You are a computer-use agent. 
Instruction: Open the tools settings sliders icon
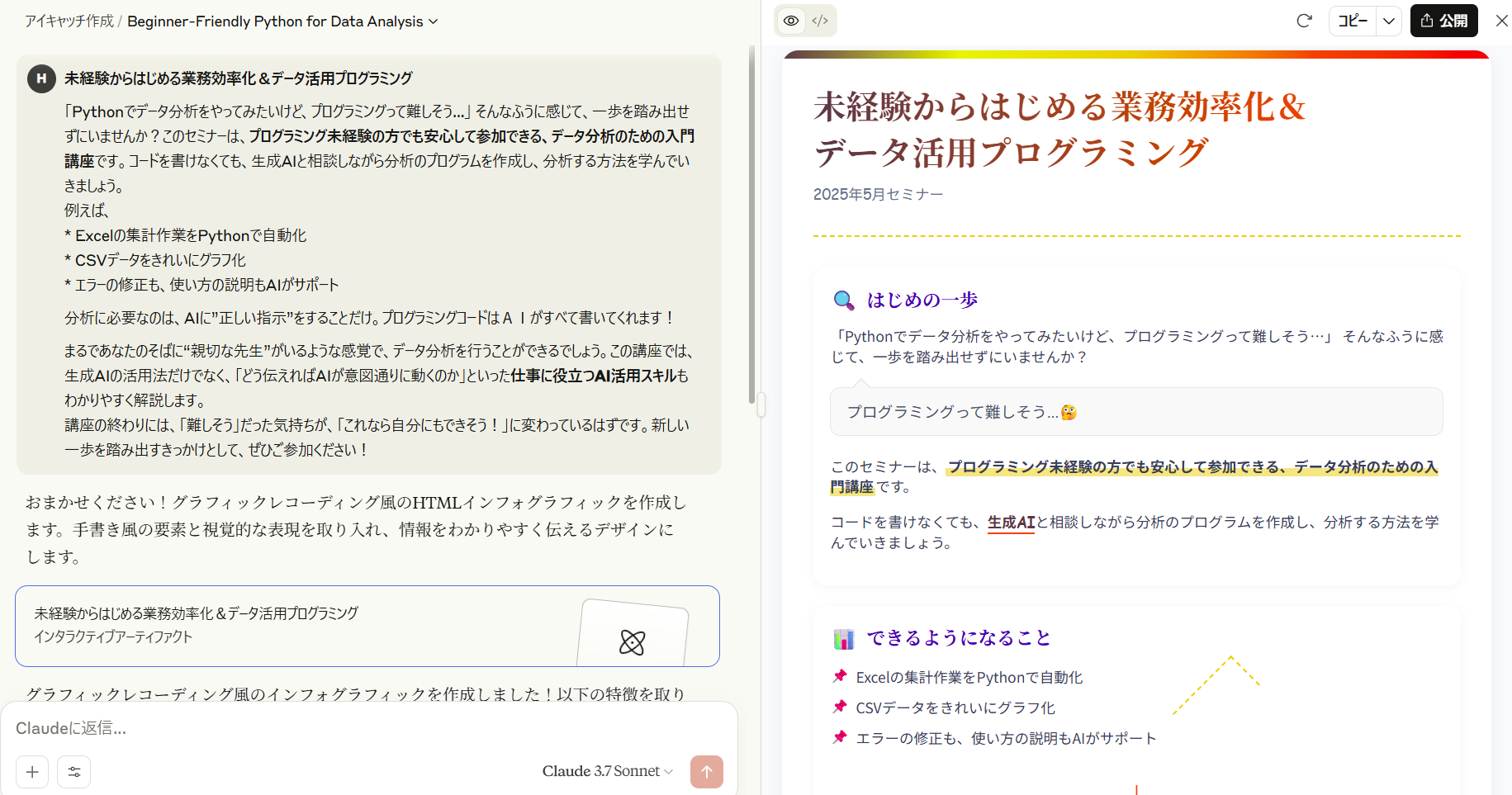coord(74,772)
